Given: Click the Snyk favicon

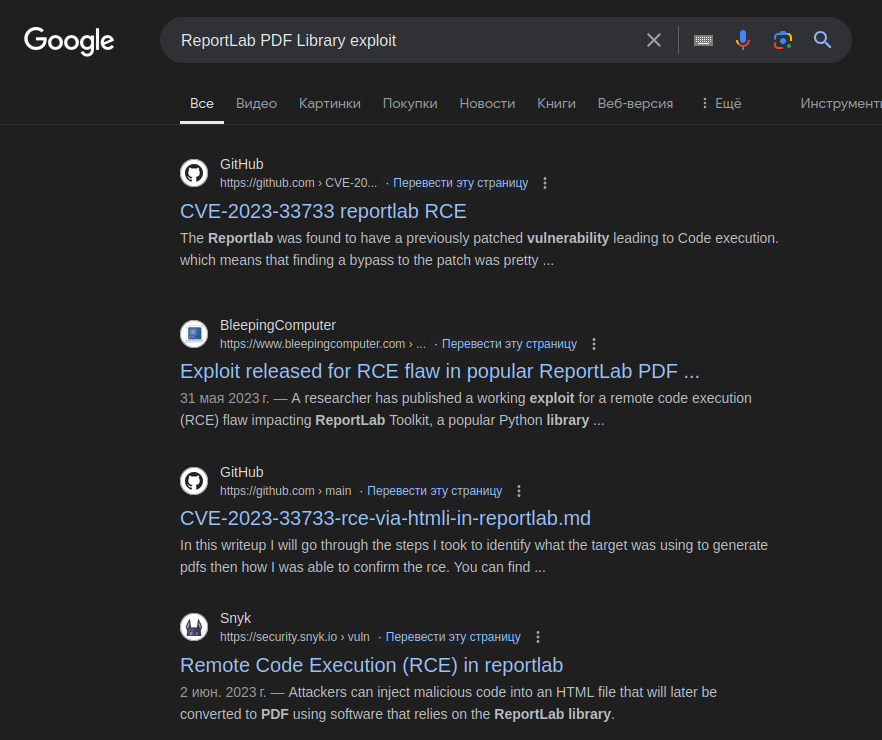Looking at the screenshot, I should point(194,627).
